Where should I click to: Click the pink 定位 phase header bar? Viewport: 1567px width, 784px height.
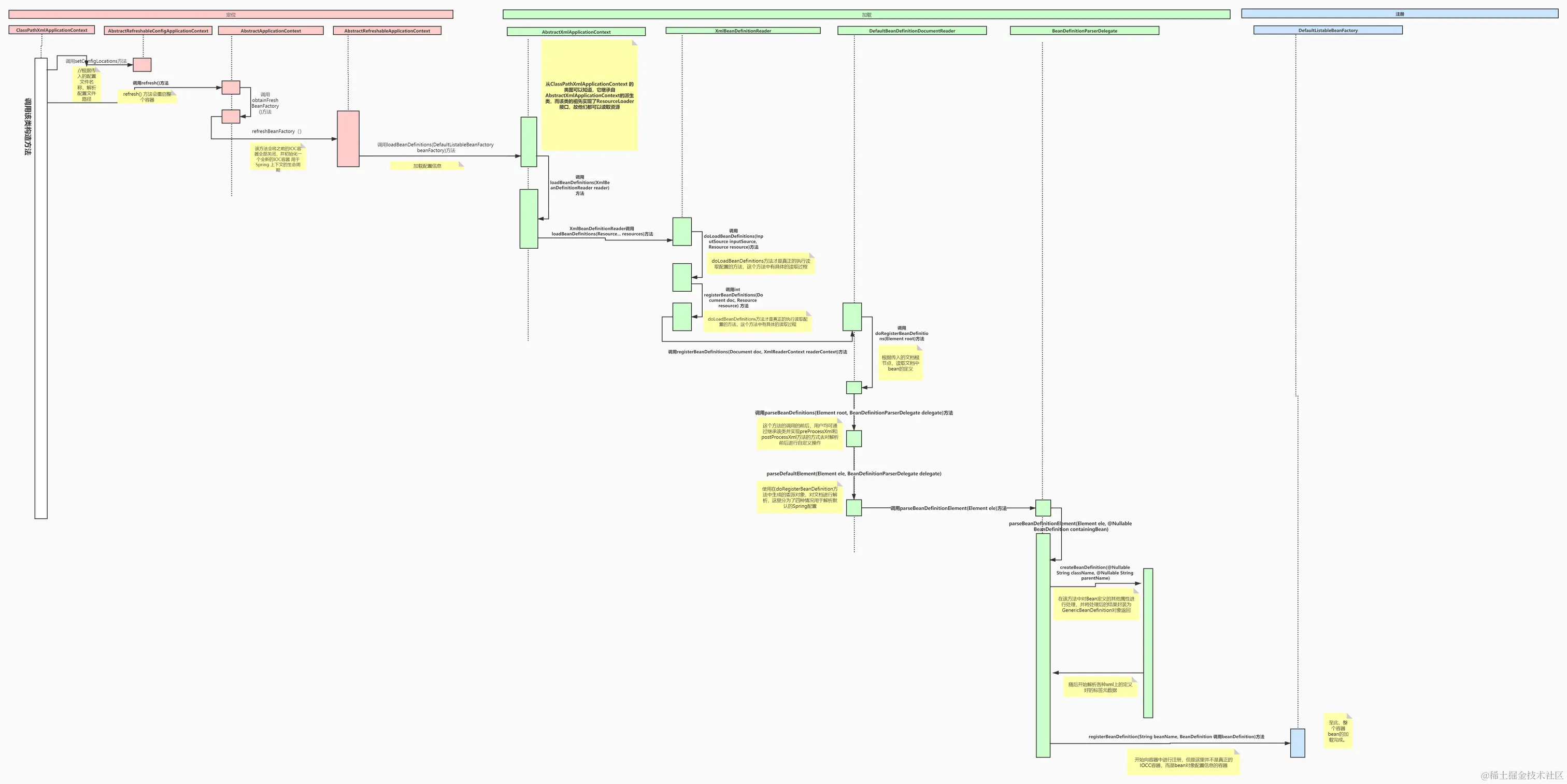(231, 14)
